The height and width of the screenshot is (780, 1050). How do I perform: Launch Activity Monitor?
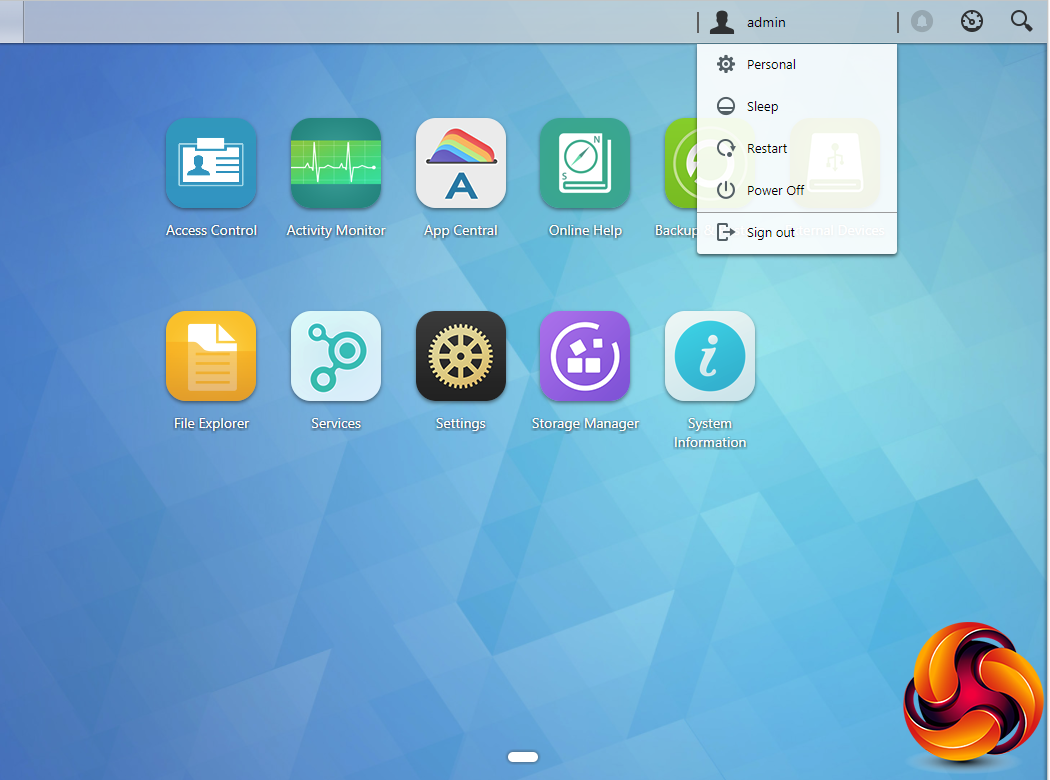[x=335, y=163]
